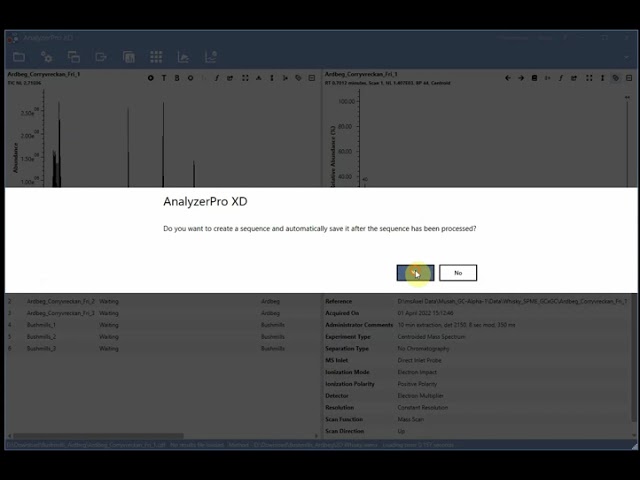Click the line chart with dot icon

211,57
